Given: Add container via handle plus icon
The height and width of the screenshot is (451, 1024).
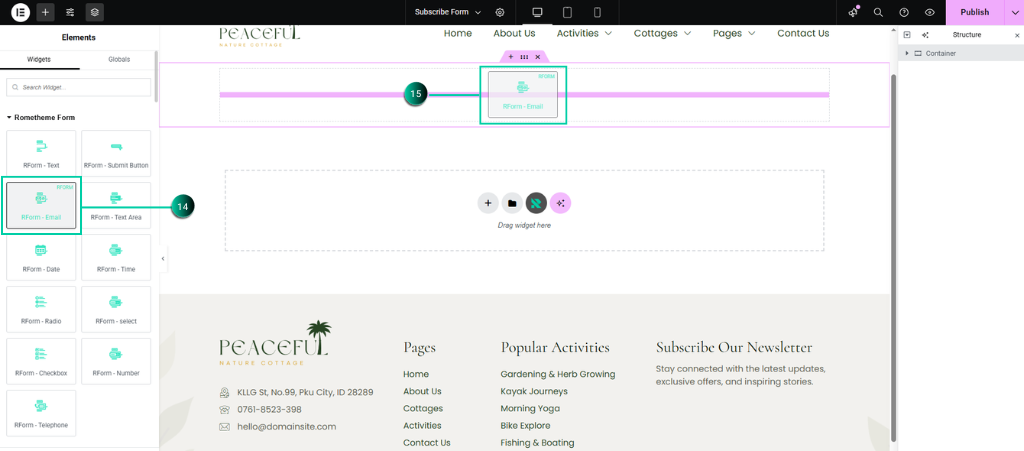Looking at the screenshot, I should pos(511,57).
